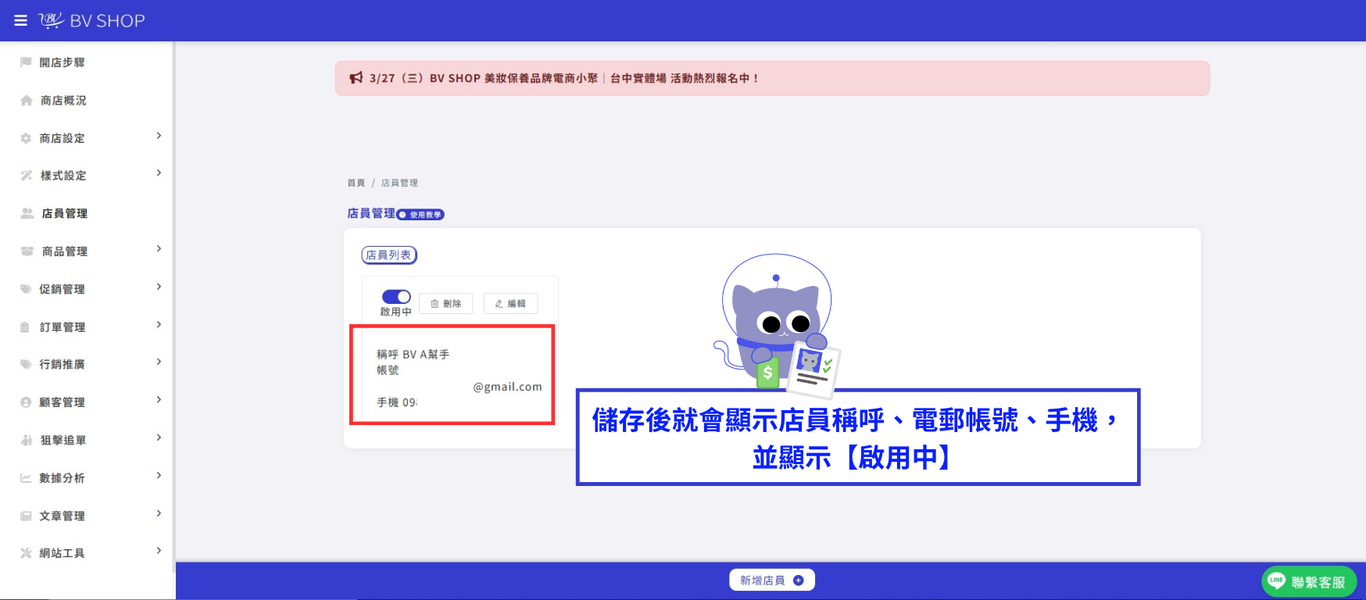Expand the 樣式設定 submenu chevron
Image resolution: width=1366 pixels, height=600 pixels.
click(159, 173)
